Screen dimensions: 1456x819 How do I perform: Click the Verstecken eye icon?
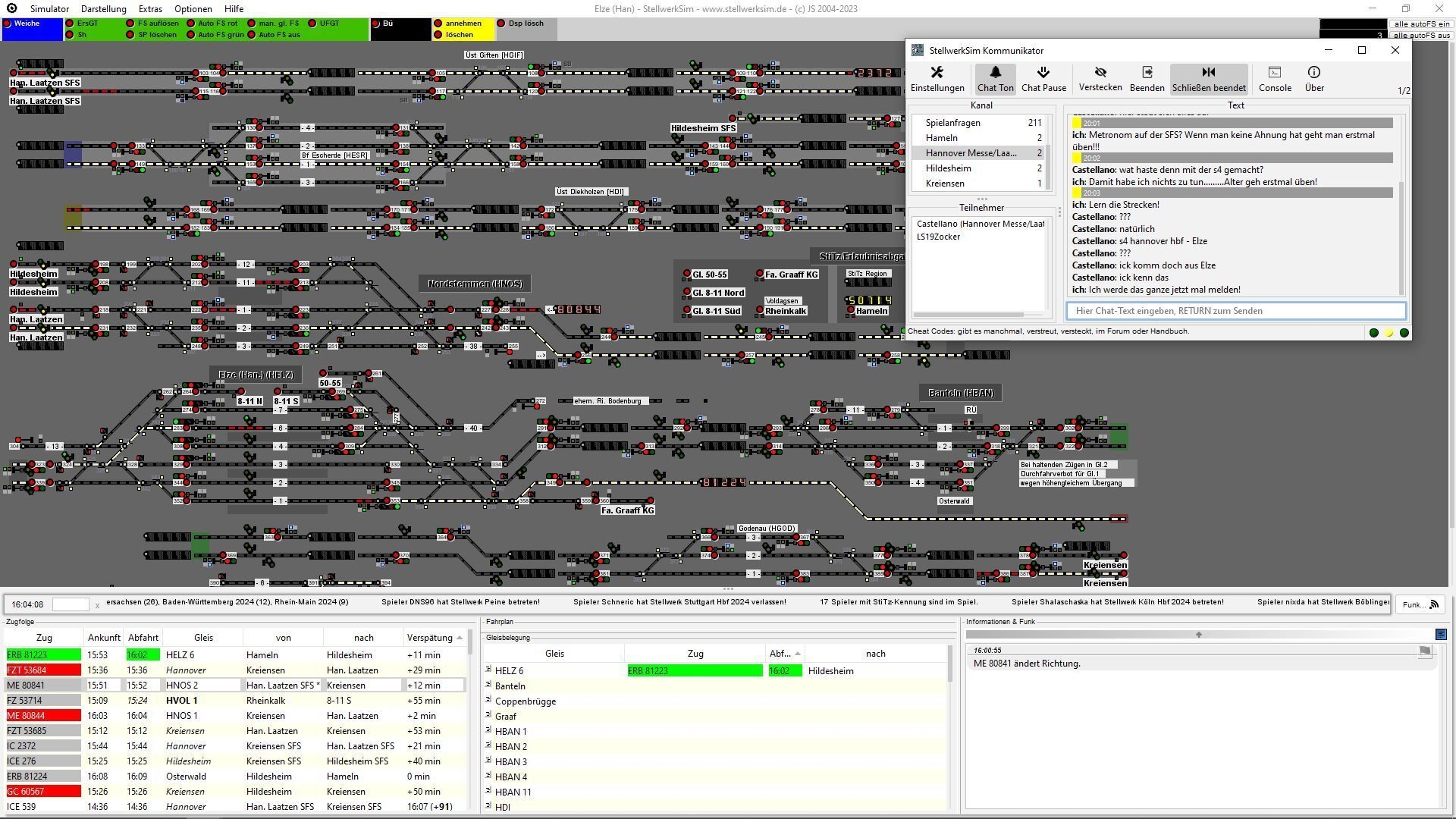pos(1100,73)
